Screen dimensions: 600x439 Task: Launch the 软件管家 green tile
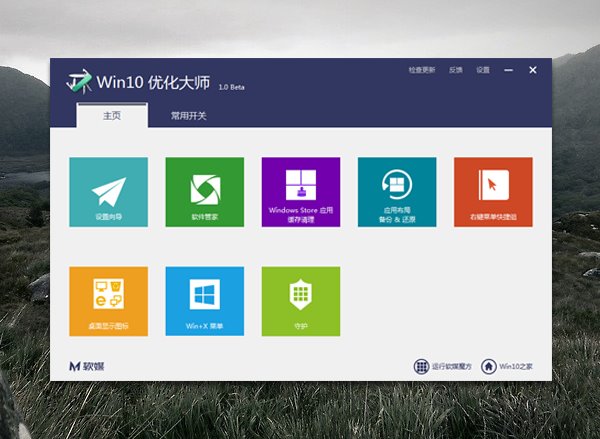[x=204, y=191]
